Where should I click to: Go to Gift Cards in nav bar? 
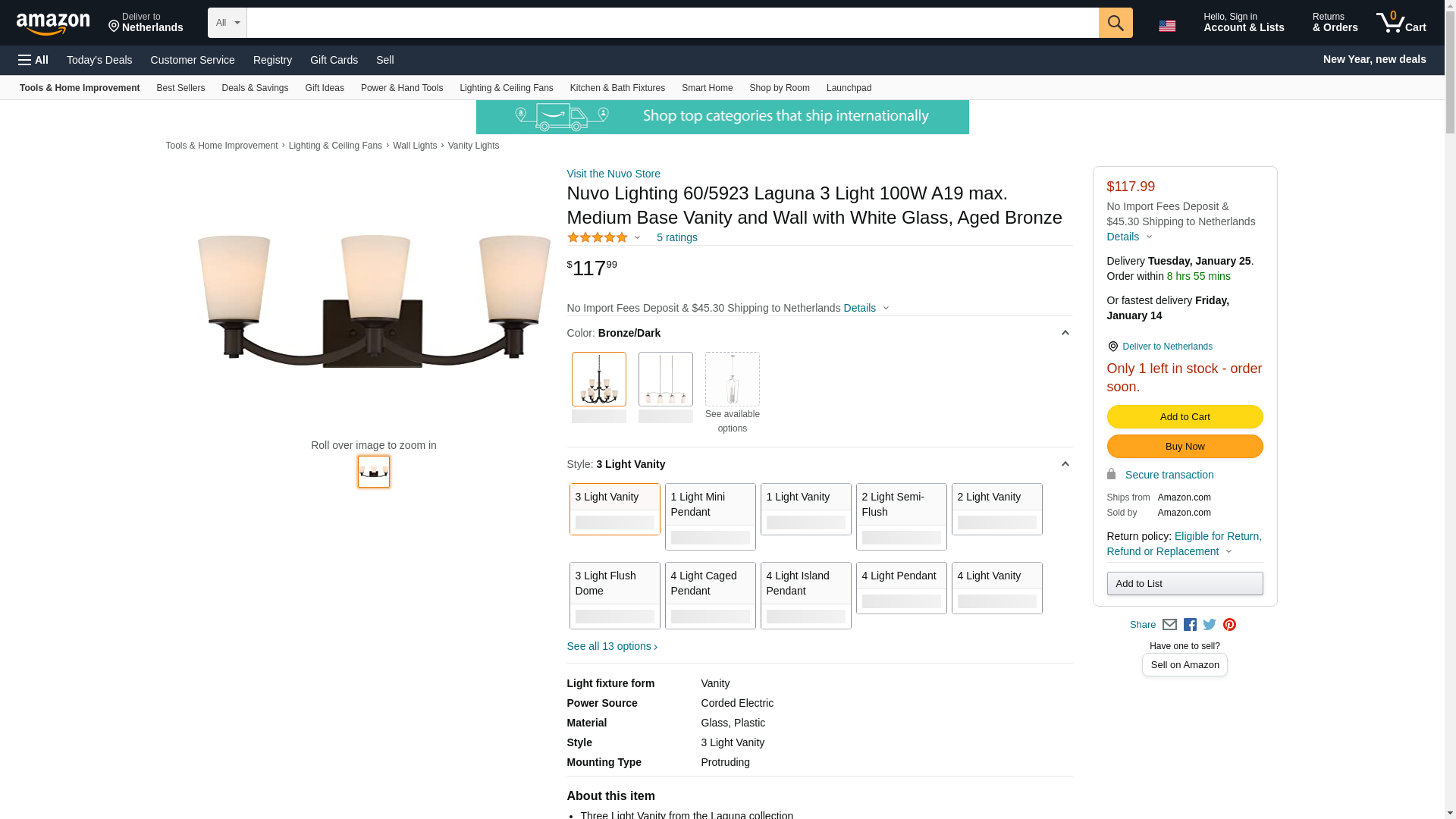point(334,60)
